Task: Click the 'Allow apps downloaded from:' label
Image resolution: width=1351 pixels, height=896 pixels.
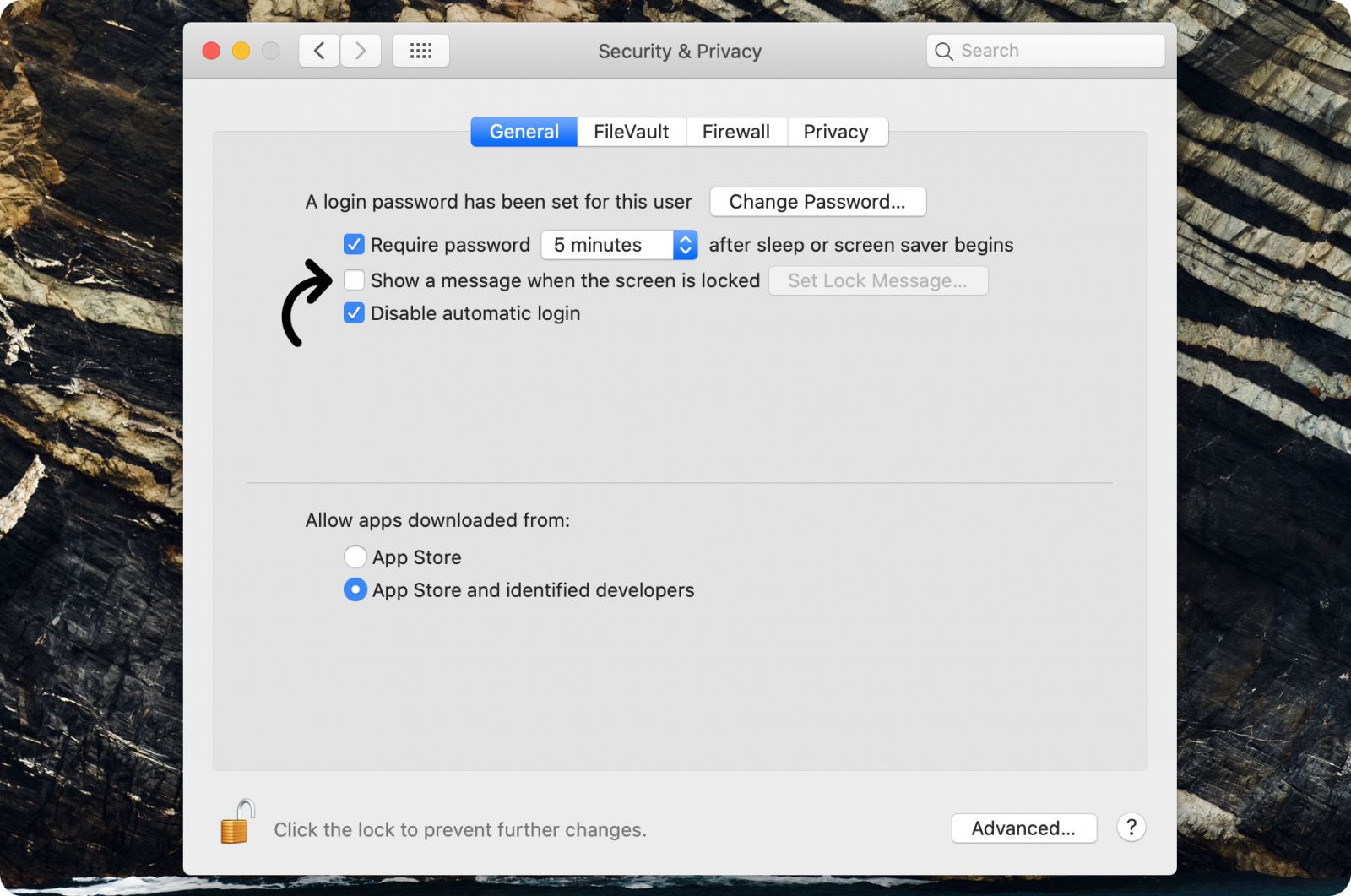Action: tap(437, 520)
